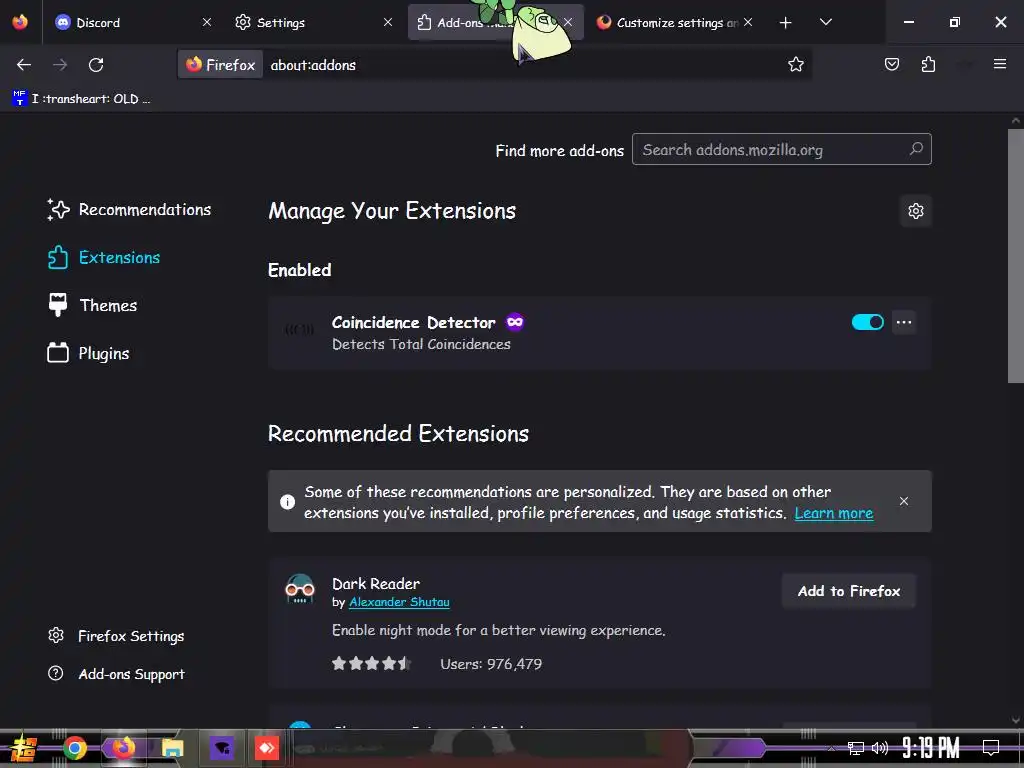Click Firefox taskbar icon
Image resolution: width=1024 pixels, height=768 pixels.
coord(123,748)
